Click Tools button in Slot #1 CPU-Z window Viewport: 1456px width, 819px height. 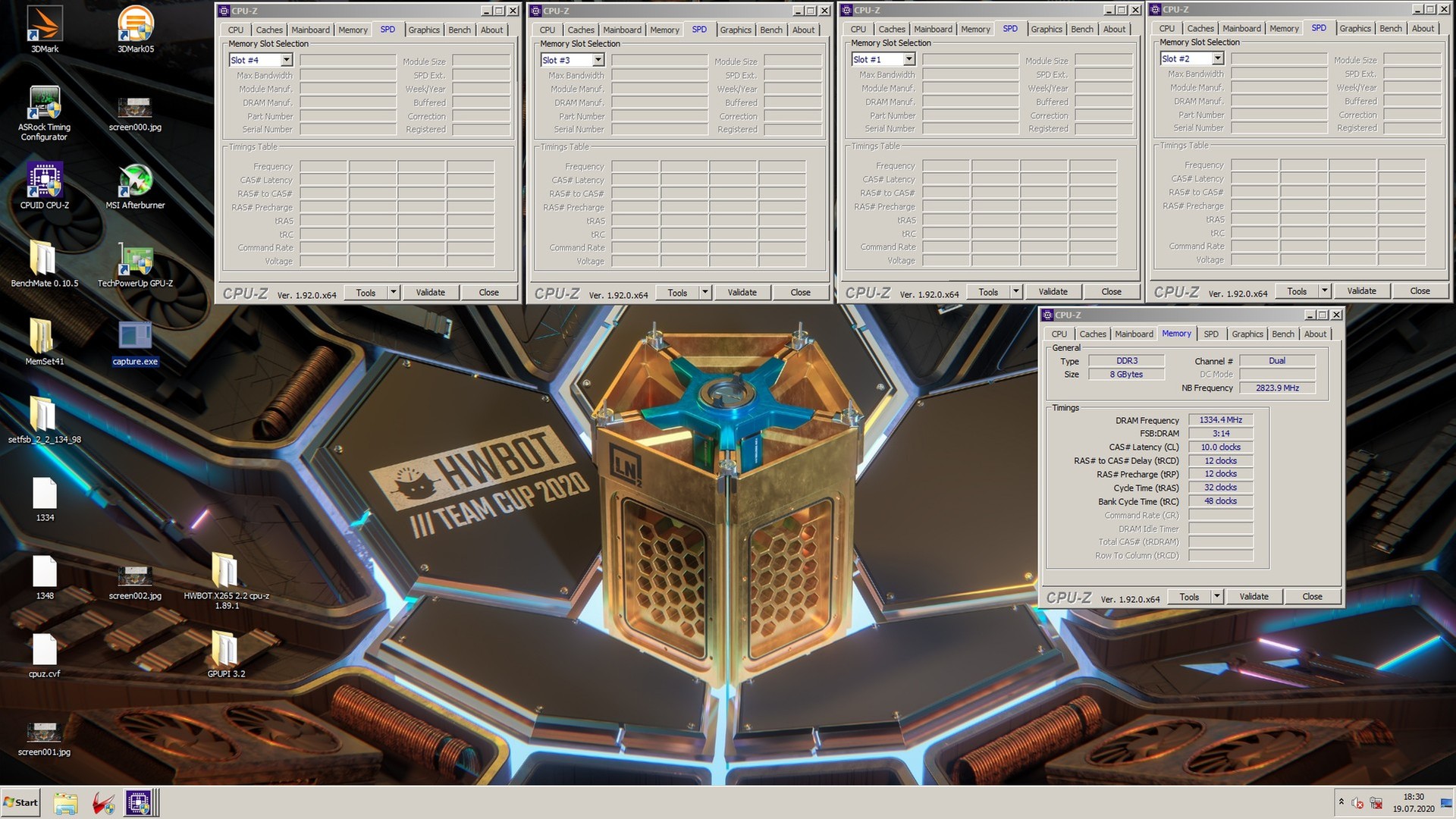[x=988, y=291]
